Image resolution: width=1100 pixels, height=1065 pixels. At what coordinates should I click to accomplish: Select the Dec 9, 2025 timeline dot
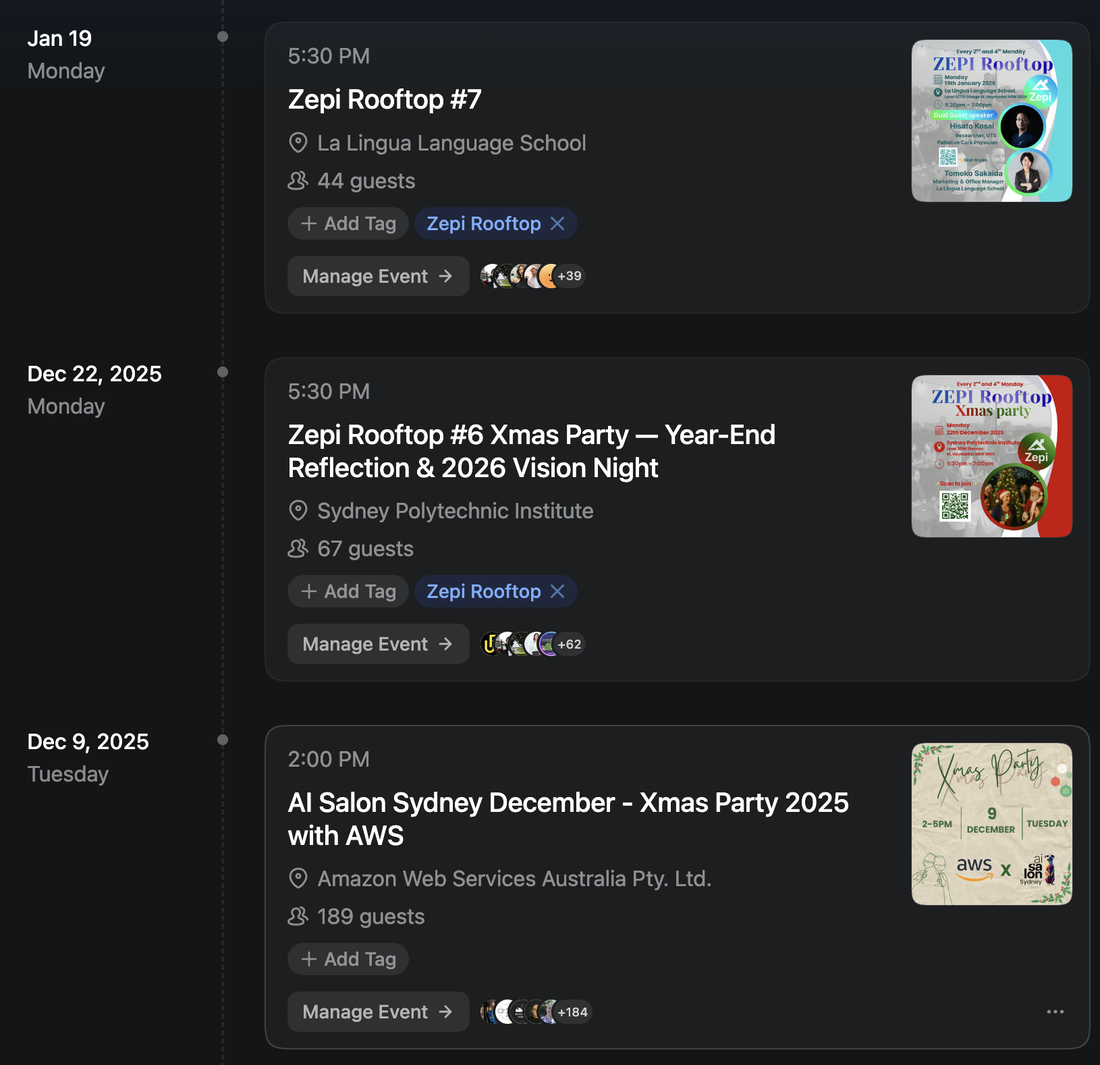coord(222,739)
